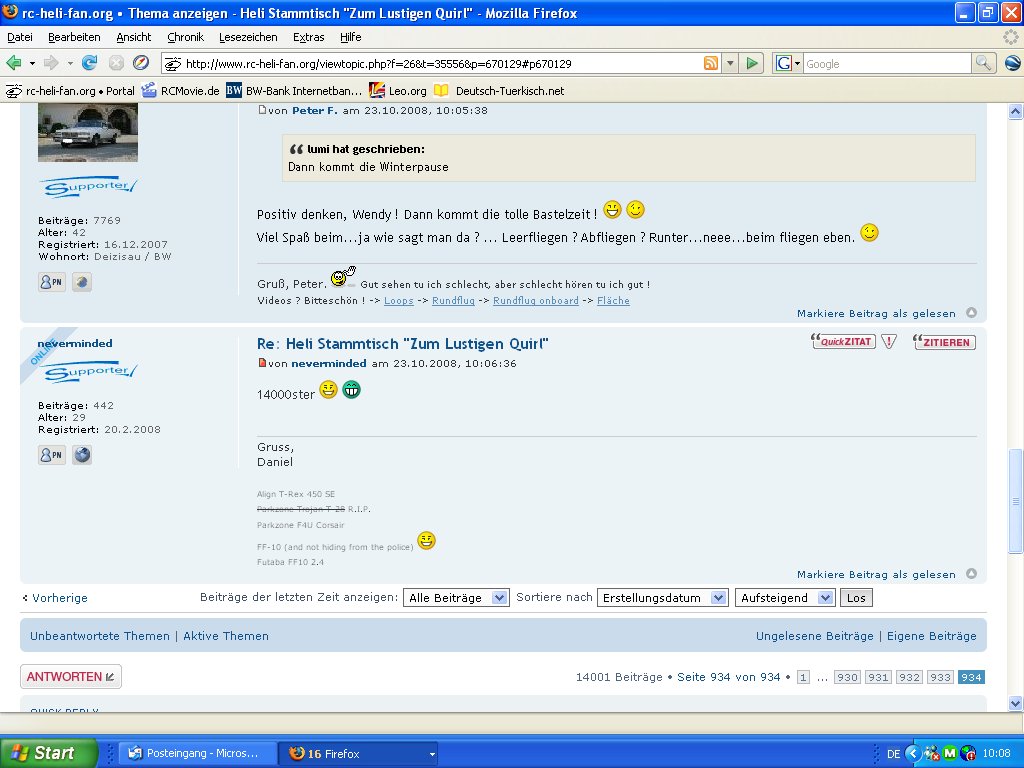This screenshot has height=768, width=1024.
Task: Open the BW-Bank Internetbanking bookmark
Action: [294, 91]
